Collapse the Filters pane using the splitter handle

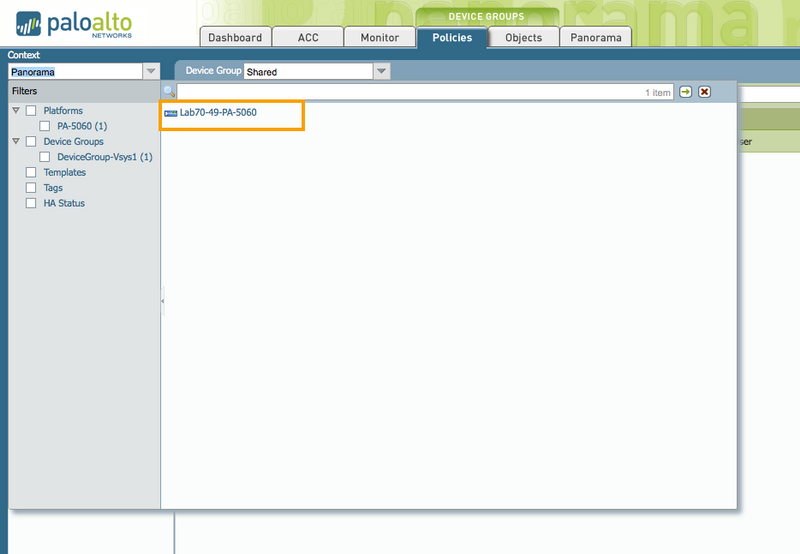[x=162, y=301]
